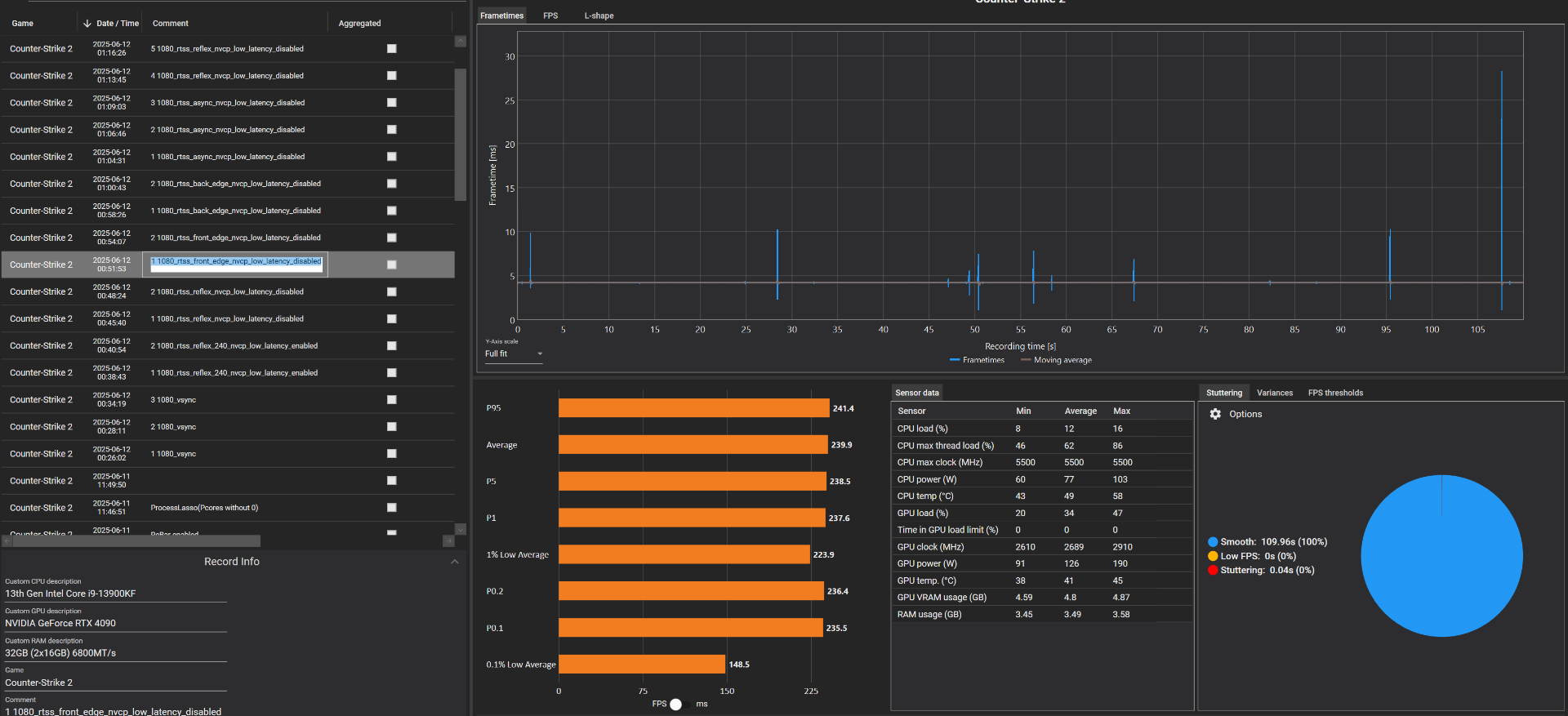
Task: Click the Date / Time sort arrow
Action: click(87, 24)
